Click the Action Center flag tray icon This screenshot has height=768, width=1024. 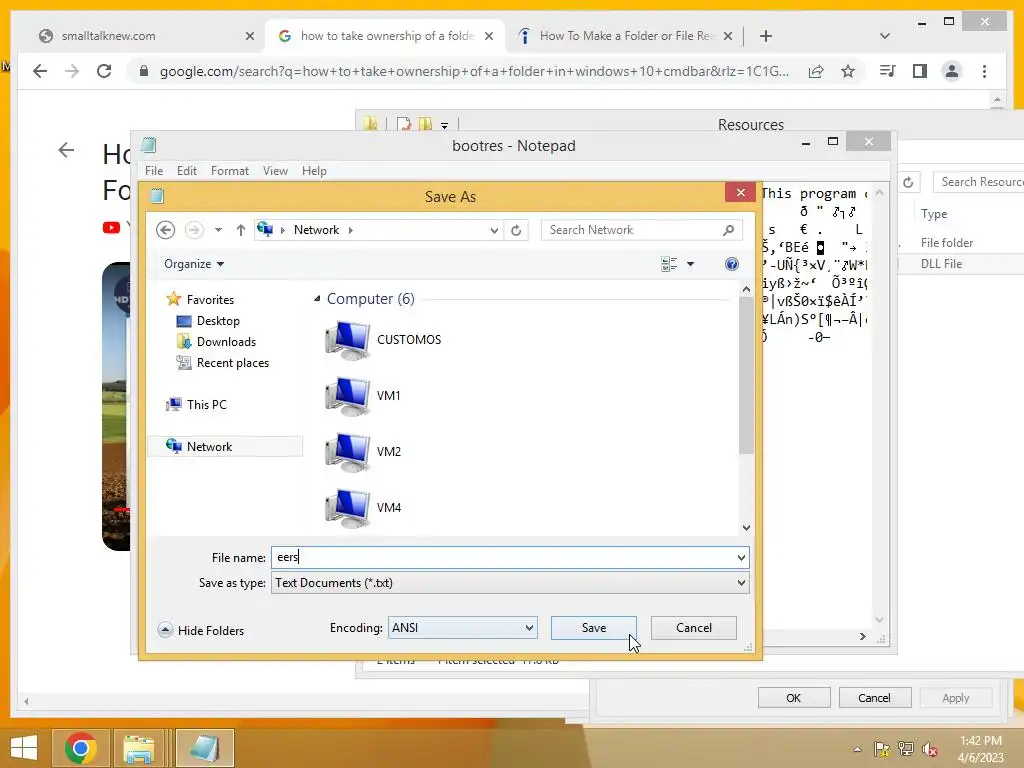coord(881,750)
